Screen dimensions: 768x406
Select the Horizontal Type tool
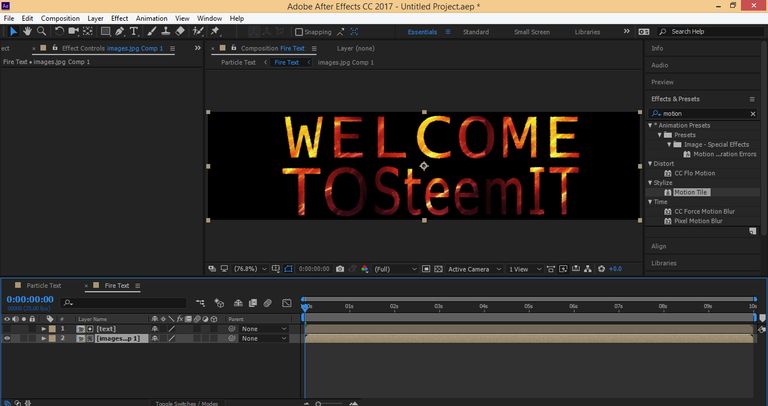(x=133, y=31)
